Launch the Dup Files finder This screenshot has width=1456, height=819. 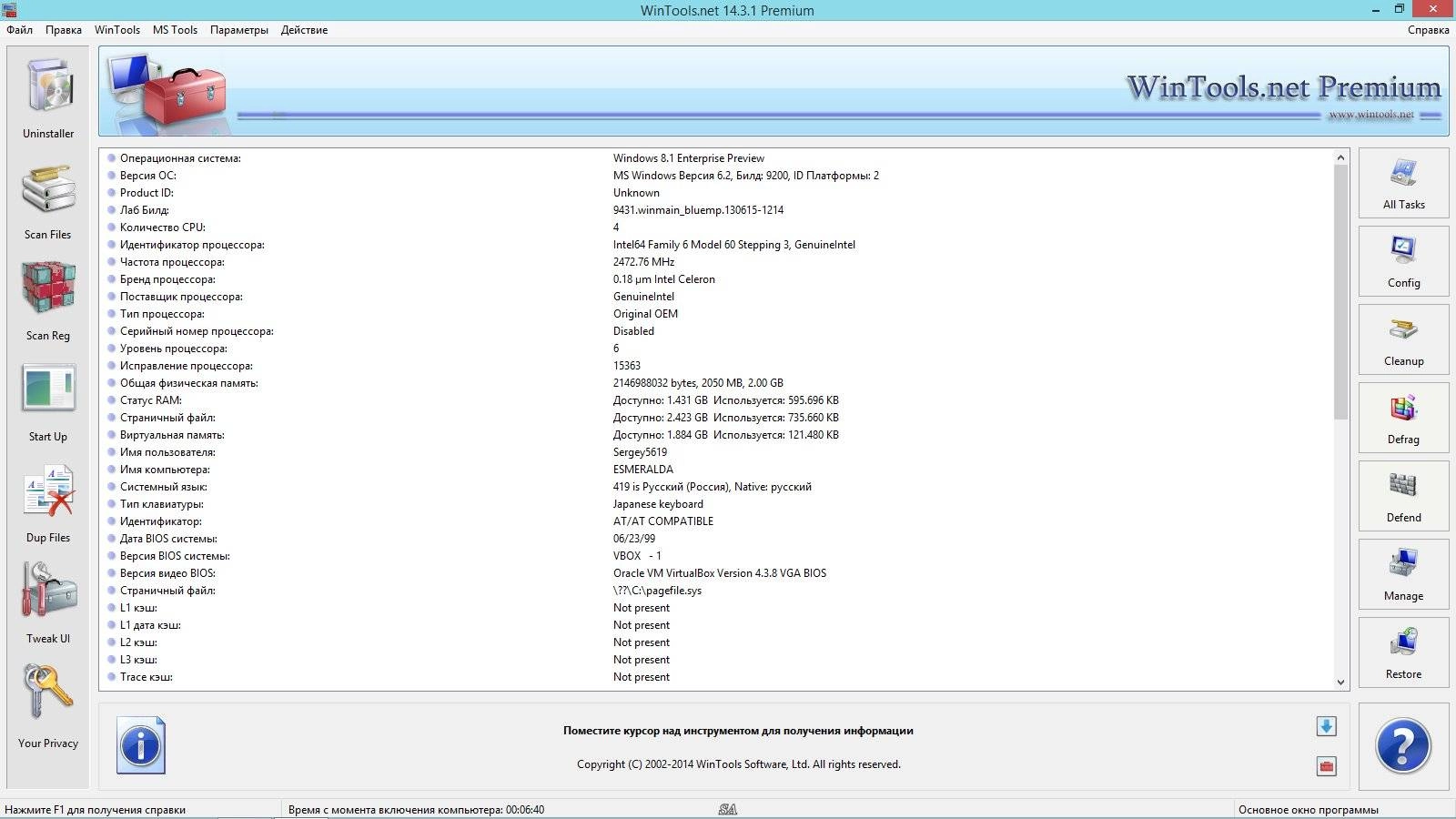click(48, 503)
